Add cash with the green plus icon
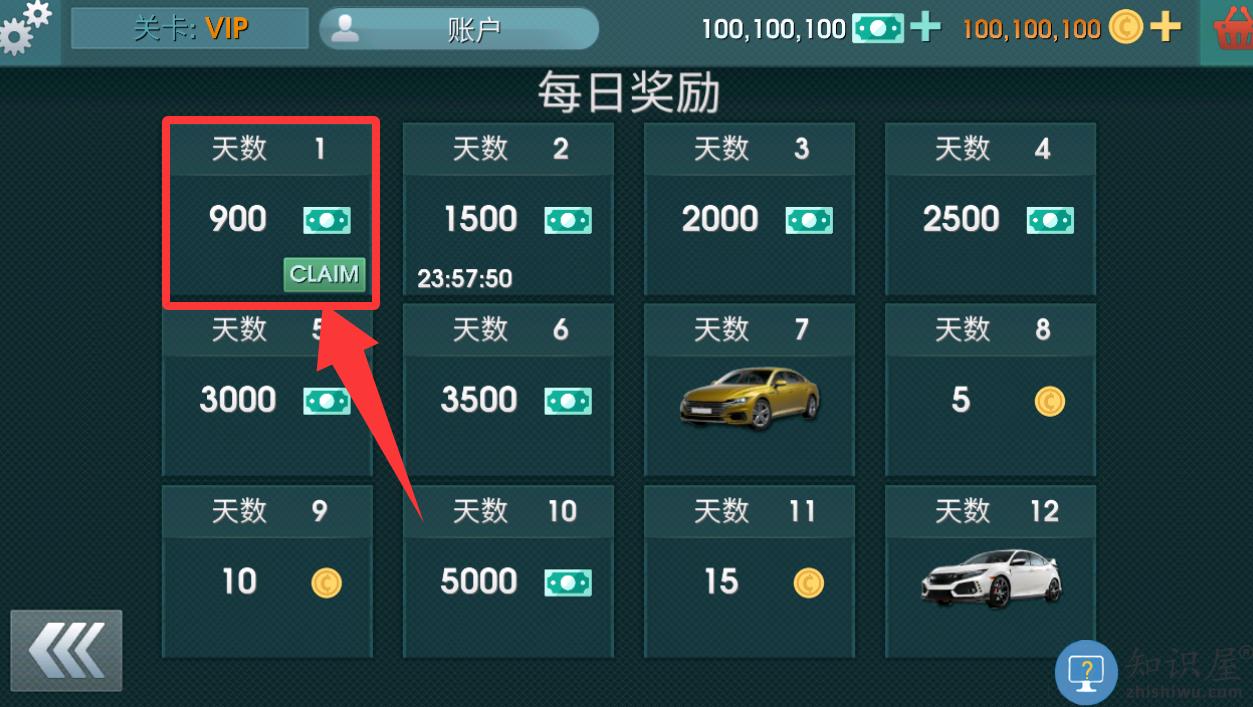1253x707 pixels. coord(925,28)
